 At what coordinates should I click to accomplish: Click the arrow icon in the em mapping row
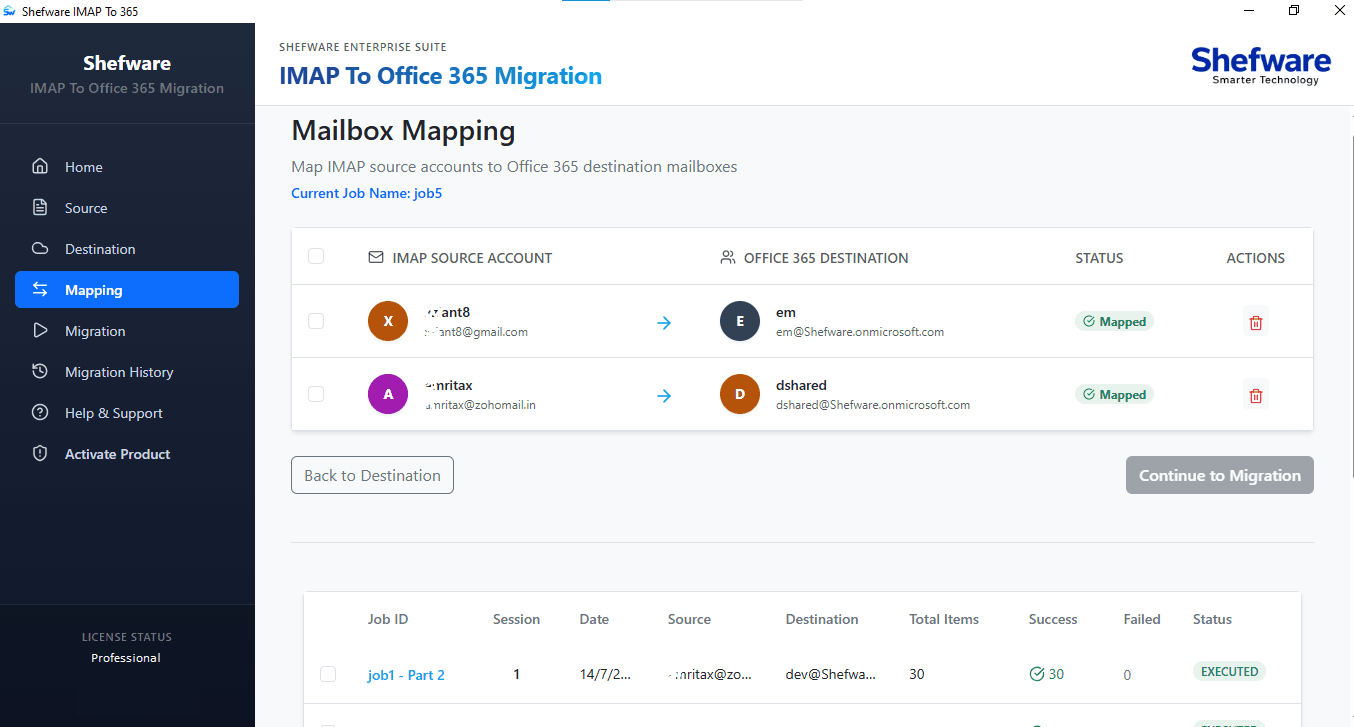pyautogui.click(x=664, y=323)
